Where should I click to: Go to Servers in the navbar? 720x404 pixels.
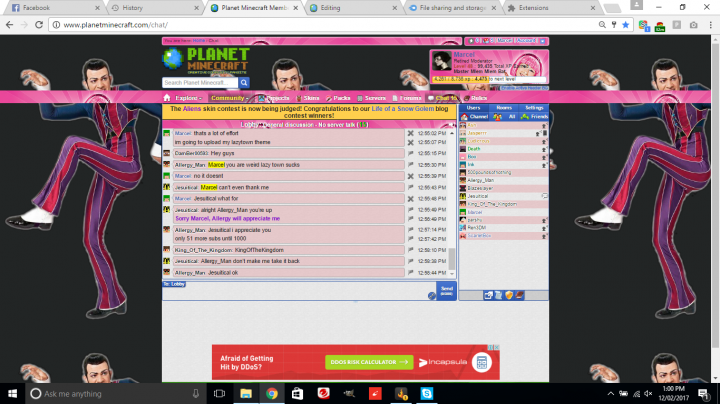pyautogui.click(x=371, y=98)
